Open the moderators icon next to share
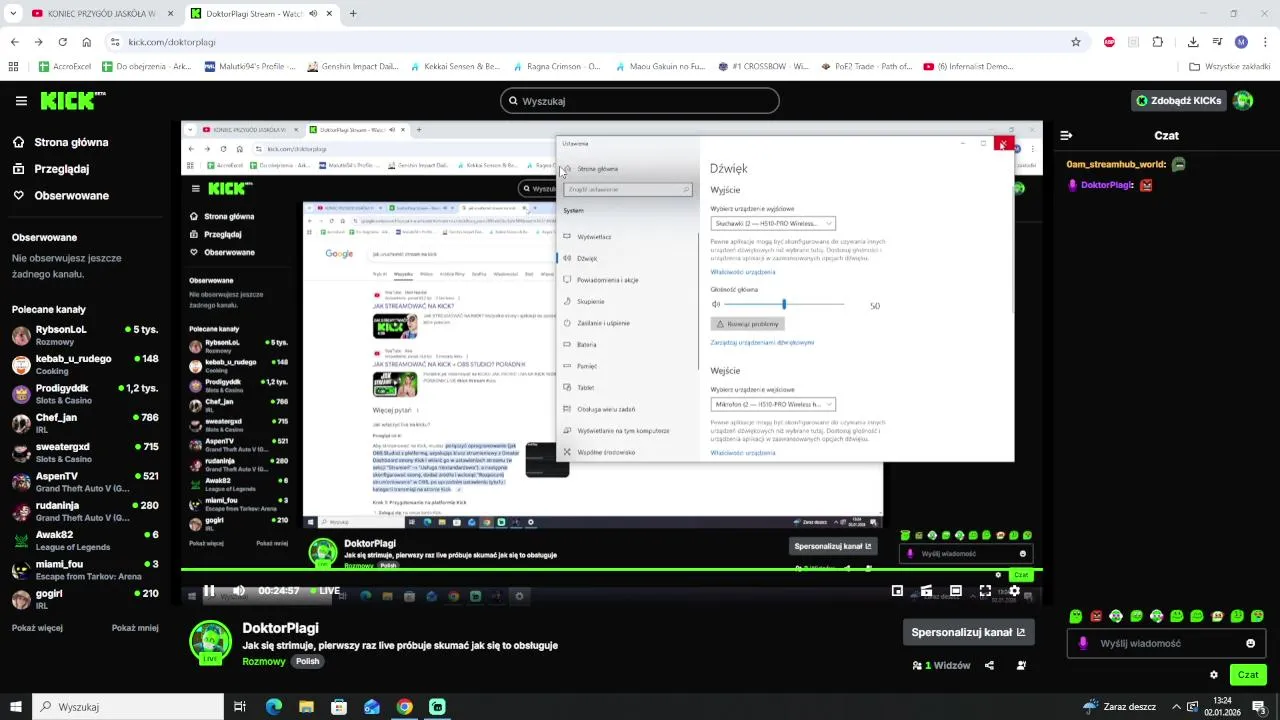 (x=1021, y=665)
